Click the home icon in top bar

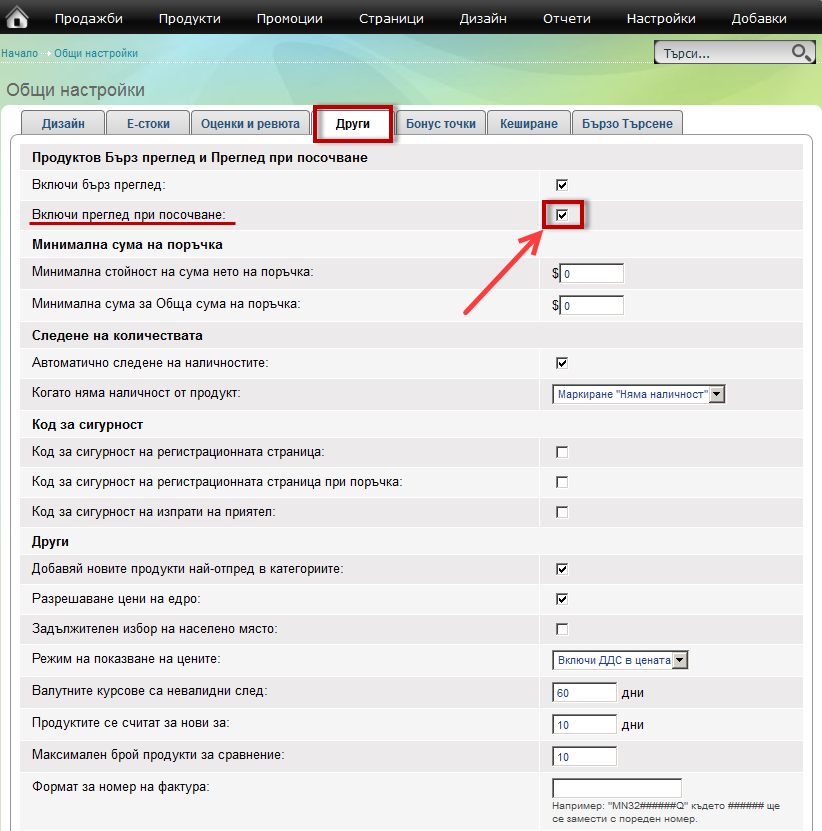pyautogui.click(x=18, y=17)
